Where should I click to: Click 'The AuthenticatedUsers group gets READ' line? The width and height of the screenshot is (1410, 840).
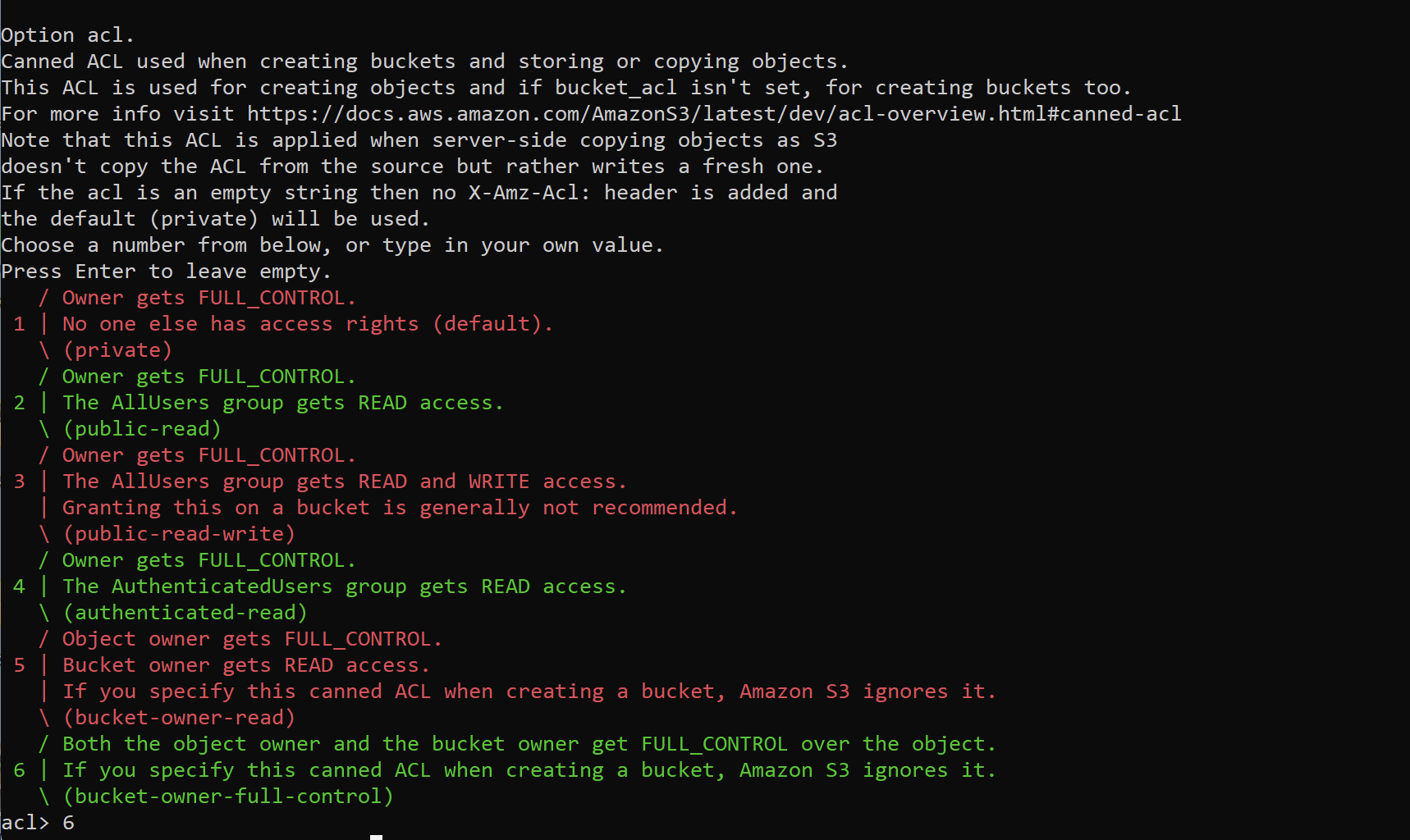[345, 587]
